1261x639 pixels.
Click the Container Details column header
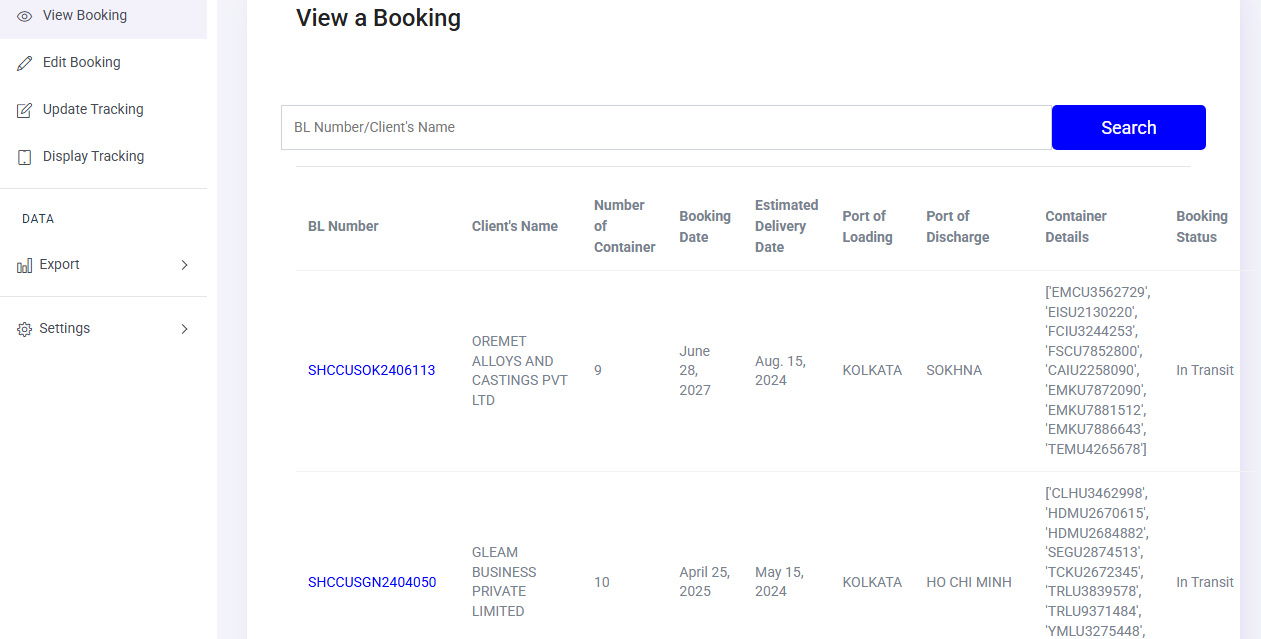(1076, 226)
